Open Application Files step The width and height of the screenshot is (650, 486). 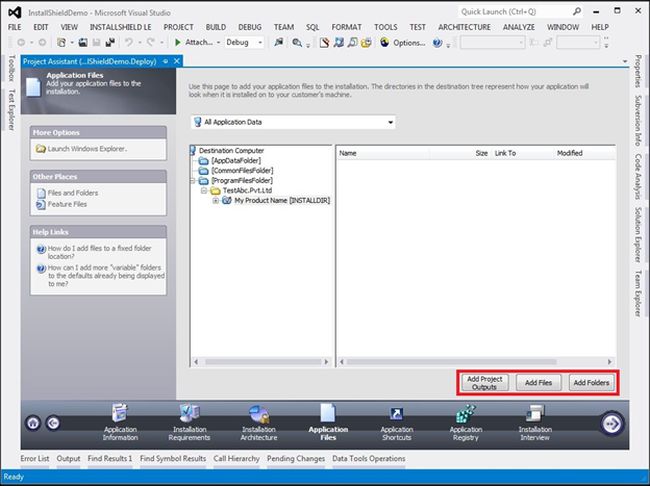tap(328, 422)
